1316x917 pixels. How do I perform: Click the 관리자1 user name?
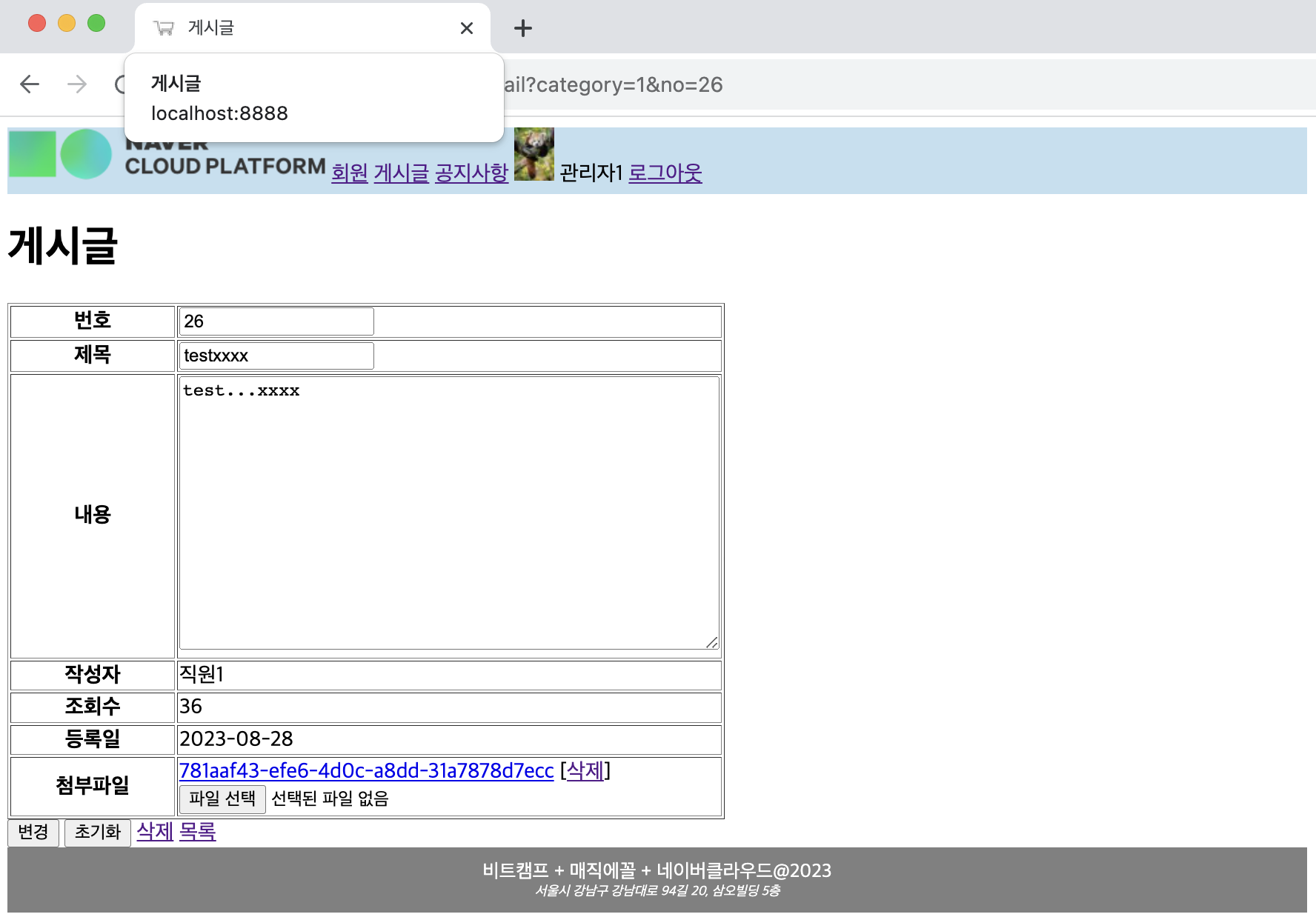coord(591,173)
